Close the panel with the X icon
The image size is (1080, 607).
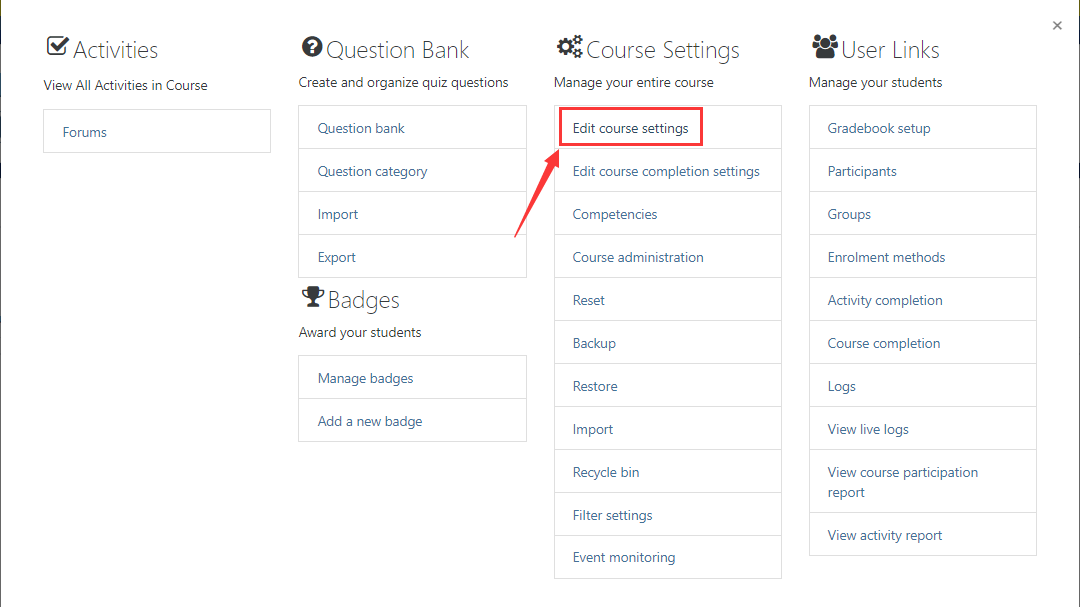[1057, 26]
